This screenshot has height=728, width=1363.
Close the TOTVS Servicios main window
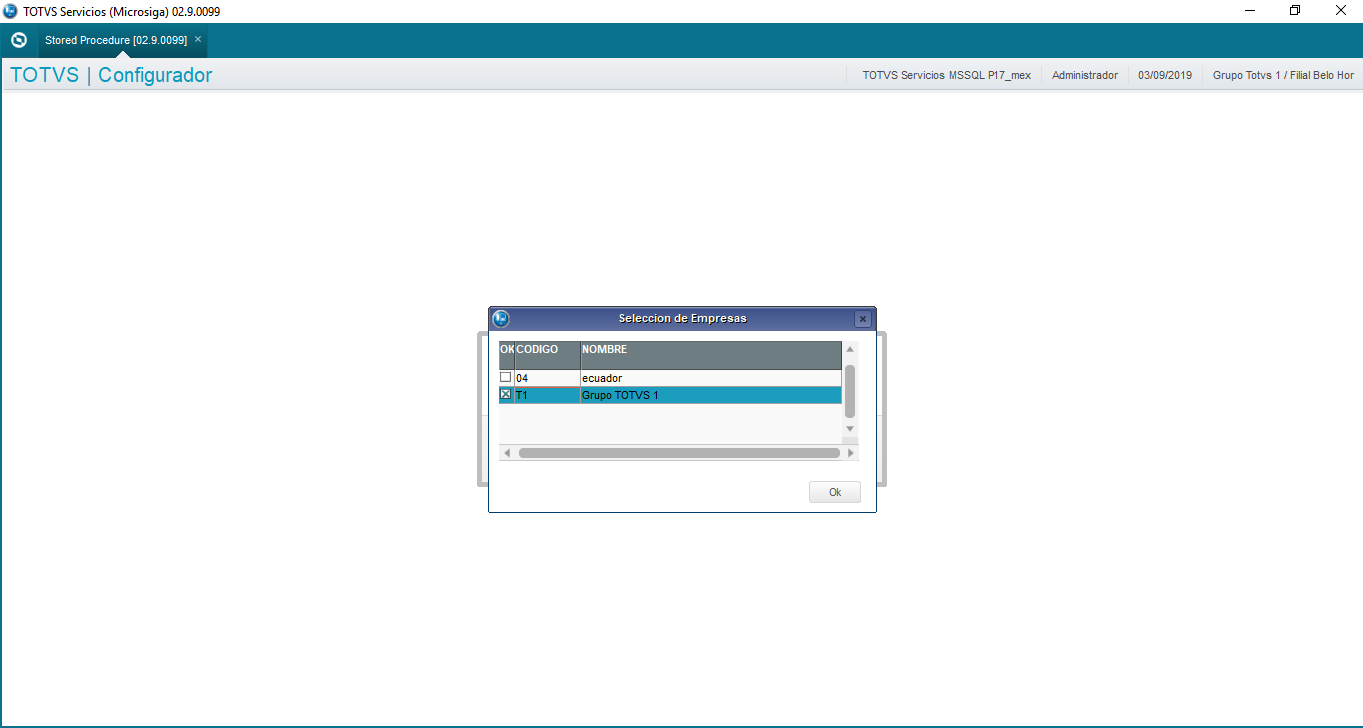click(1340, 11)
